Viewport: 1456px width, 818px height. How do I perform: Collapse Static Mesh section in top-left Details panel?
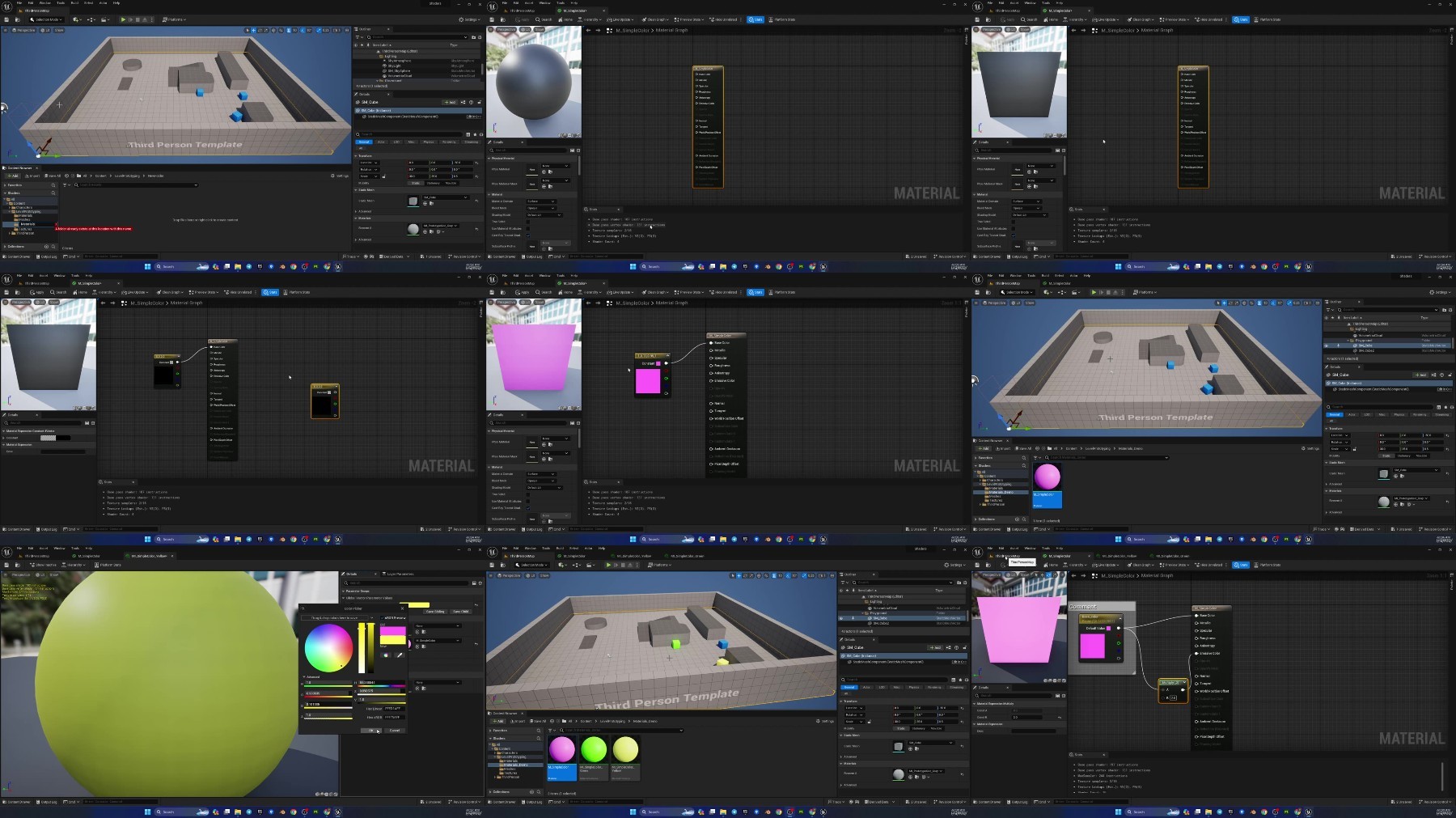[356, 190]
